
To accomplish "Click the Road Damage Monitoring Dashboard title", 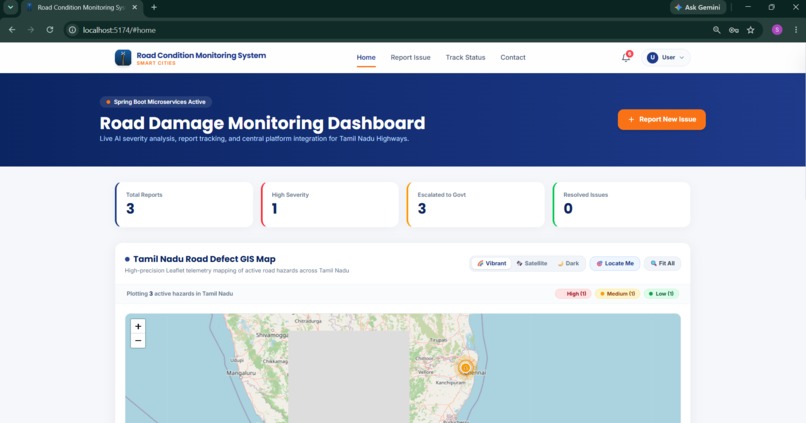I will [x=262, y=123].
